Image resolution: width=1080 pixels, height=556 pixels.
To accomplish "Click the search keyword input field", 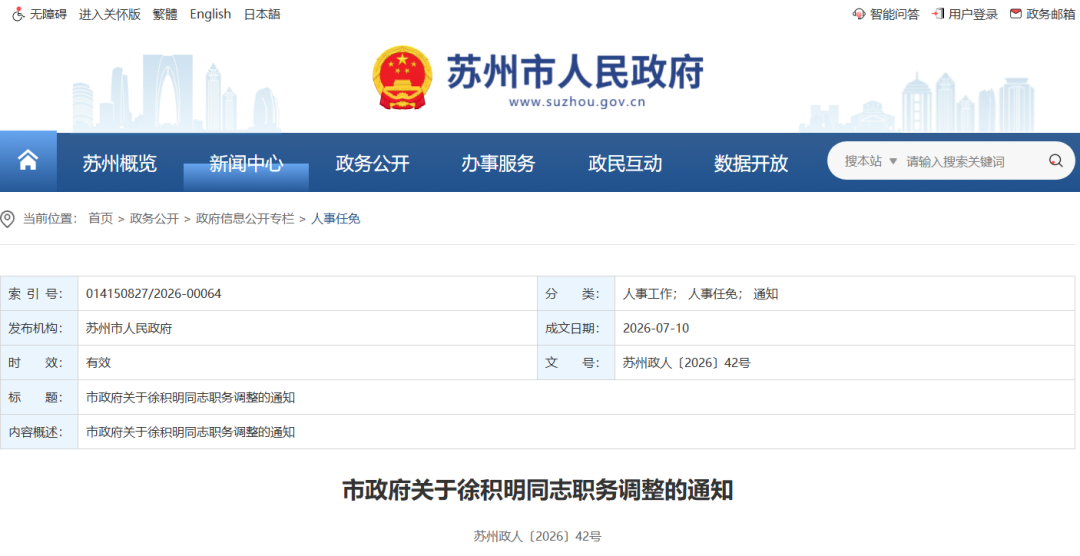I will tap(971, 161).
